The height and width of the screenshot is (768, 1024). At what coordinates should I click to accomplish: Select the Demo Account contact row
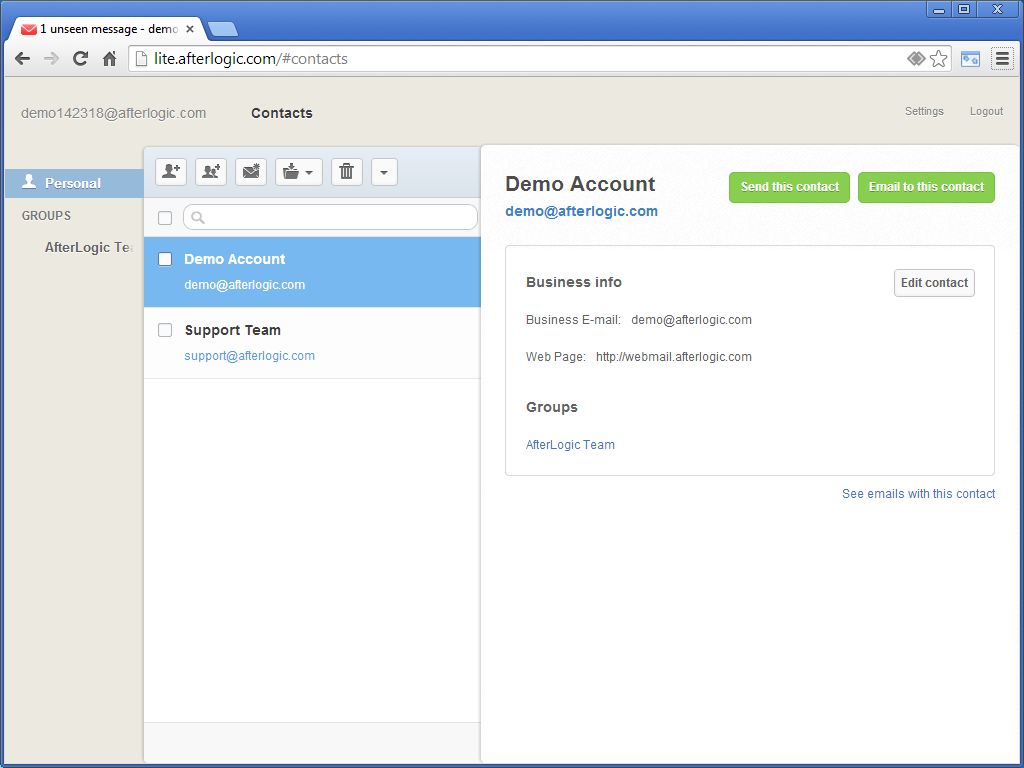(x=312, y=272)
